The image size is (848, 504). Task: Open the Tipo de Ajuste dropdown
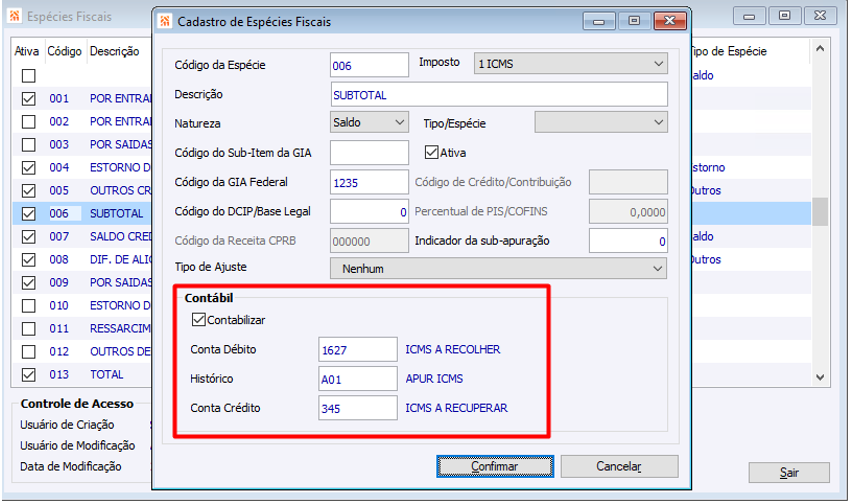coord(499,268)
